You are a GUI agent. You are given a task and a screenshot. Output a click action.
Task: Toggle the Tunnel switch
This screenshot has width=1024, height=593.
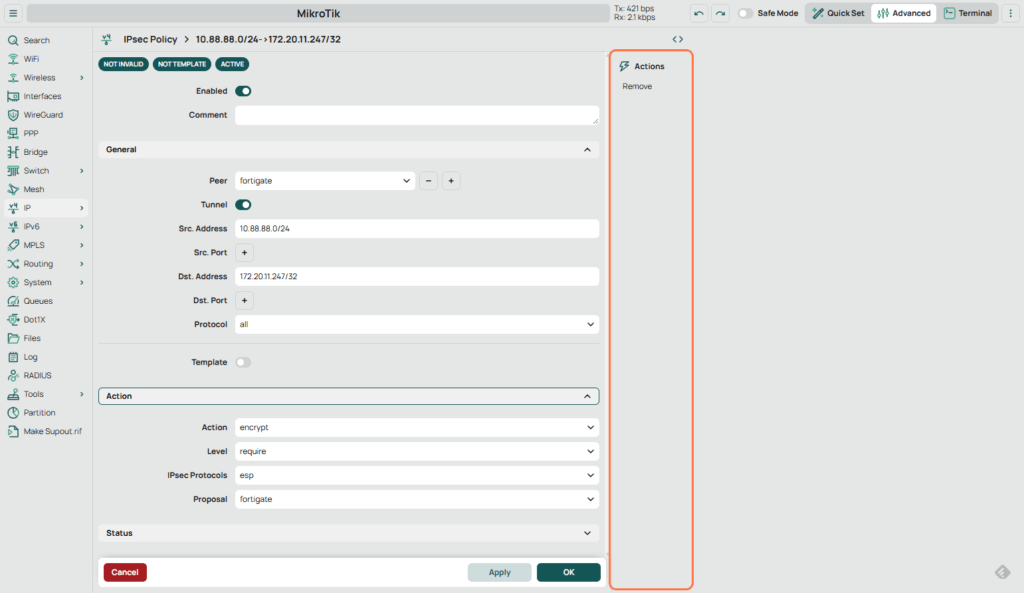coord(243,205)
